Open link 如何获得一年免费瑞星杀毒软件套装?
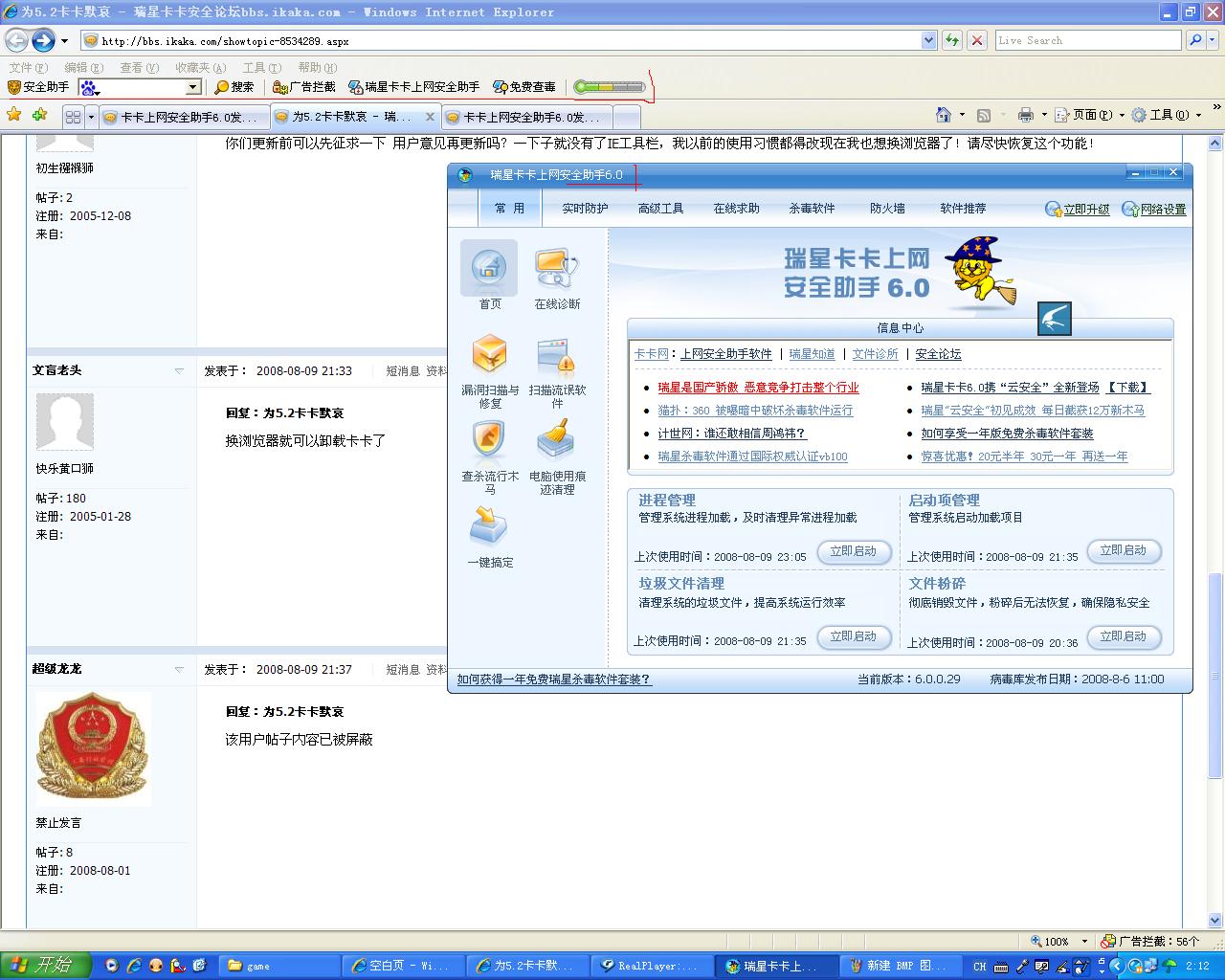Image resolution: width=1225 pixels, height=980 pixels. coord(554,679)
